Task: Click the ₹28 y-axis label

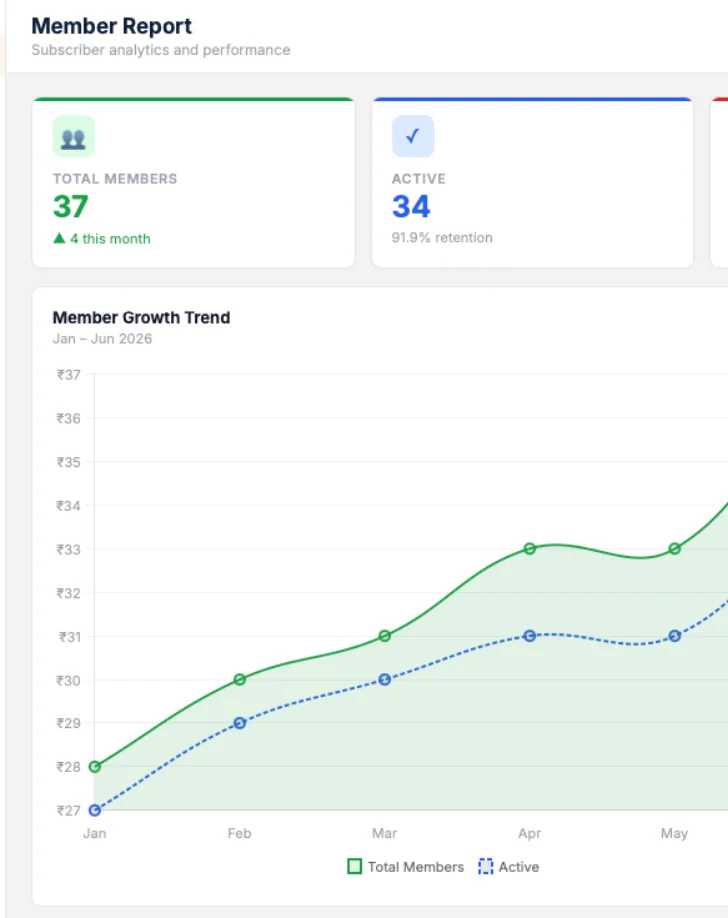Action: tap(69, 767)
